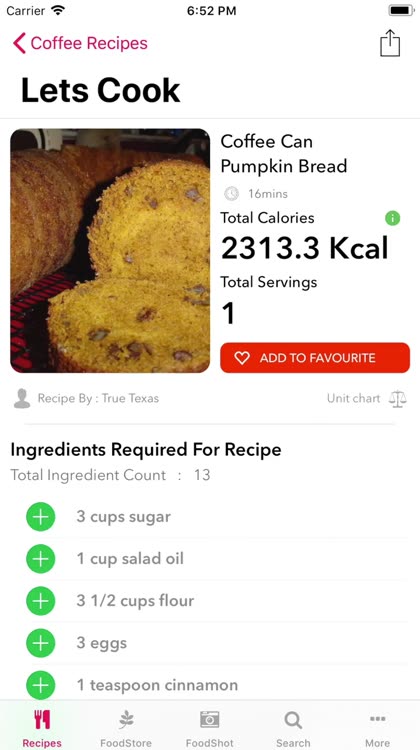Add 3 cups sugar with plus icon
The height and width of the screenshot is (750, 420).
click(x=41, y=517)
